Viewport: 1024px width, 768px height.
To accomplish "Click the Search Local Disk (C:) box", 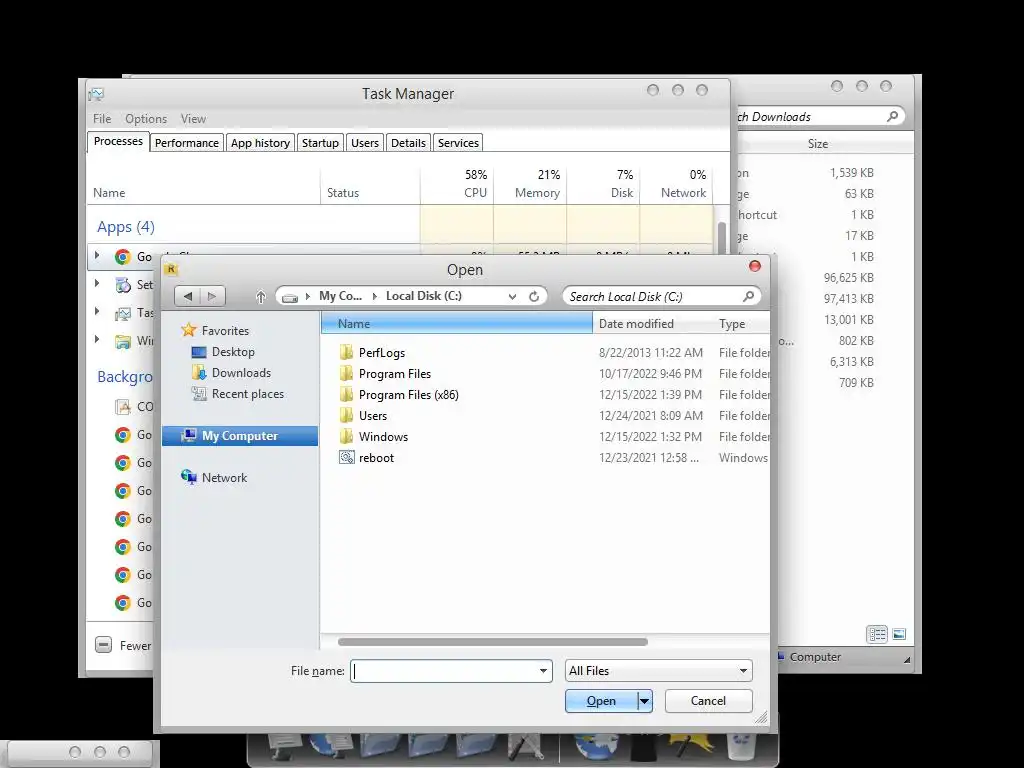I will click(661, 296).
